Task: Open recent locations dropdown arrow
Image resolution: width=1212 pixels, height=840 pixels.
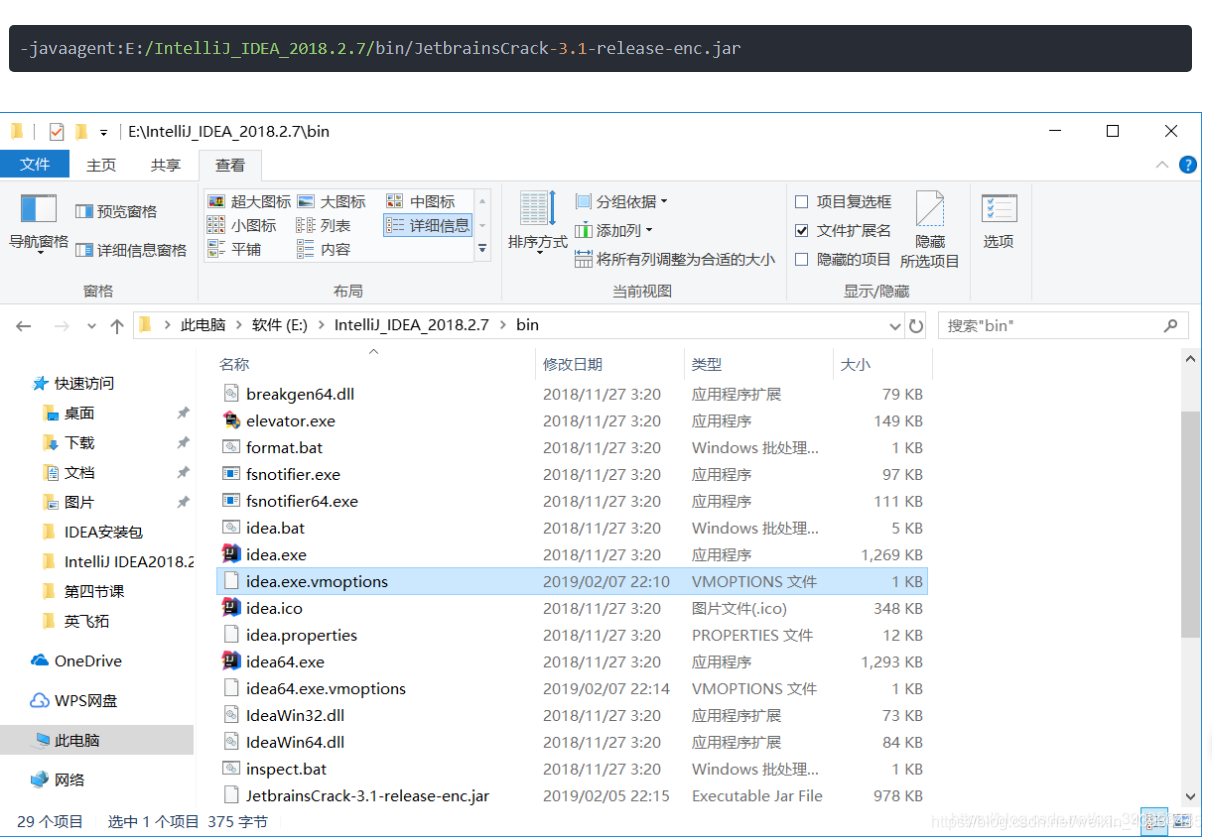Action: (92, 326)
